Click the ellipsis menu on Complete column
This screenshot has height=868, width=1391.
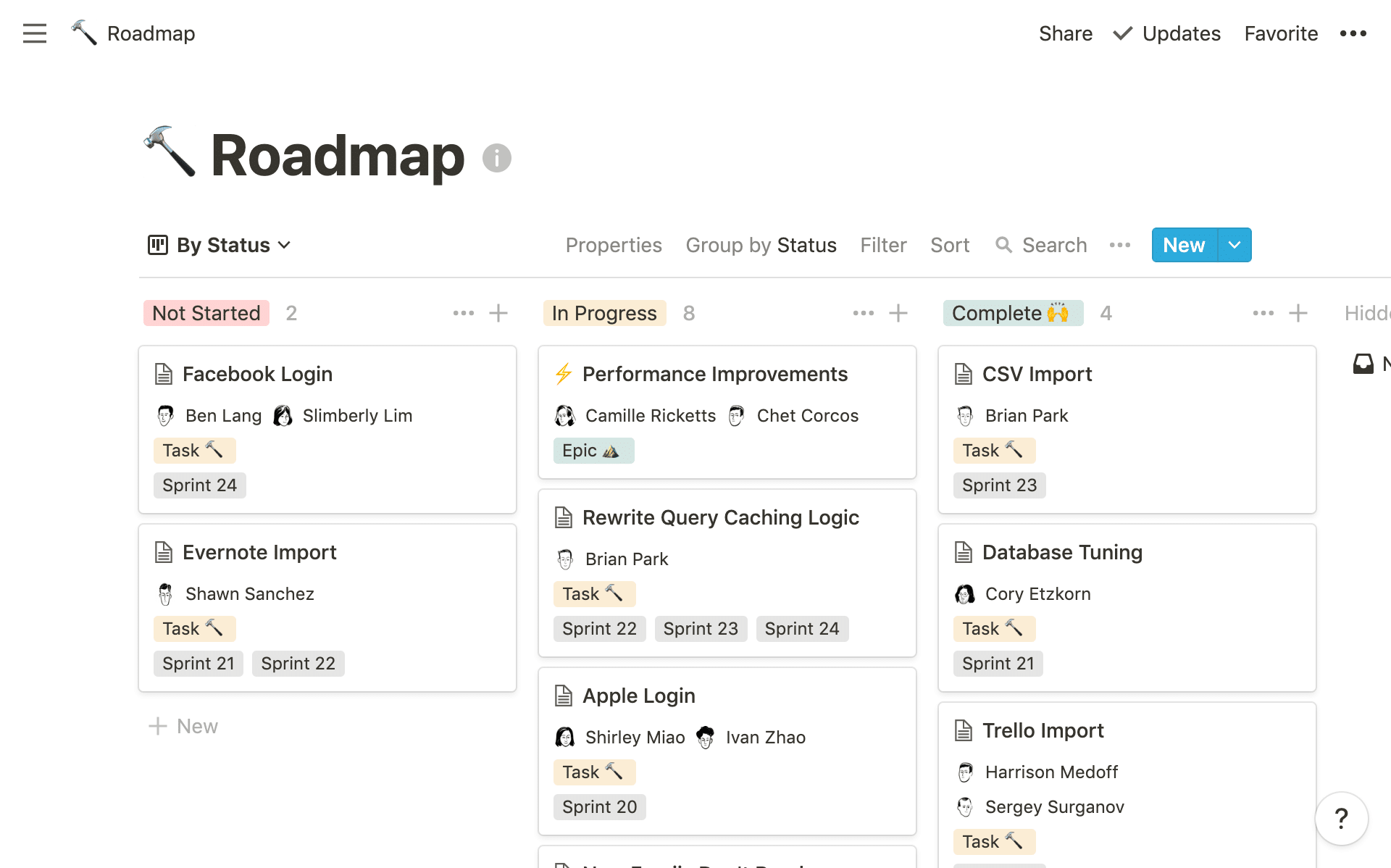click(x=1261, y=313)
